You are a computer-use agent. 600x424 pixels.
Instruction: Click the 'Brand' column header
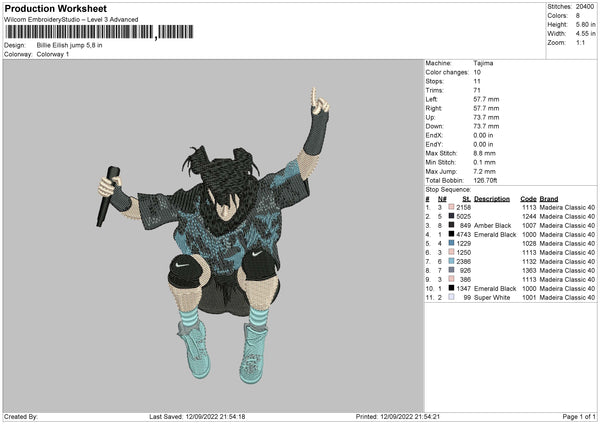click(549, 199)
